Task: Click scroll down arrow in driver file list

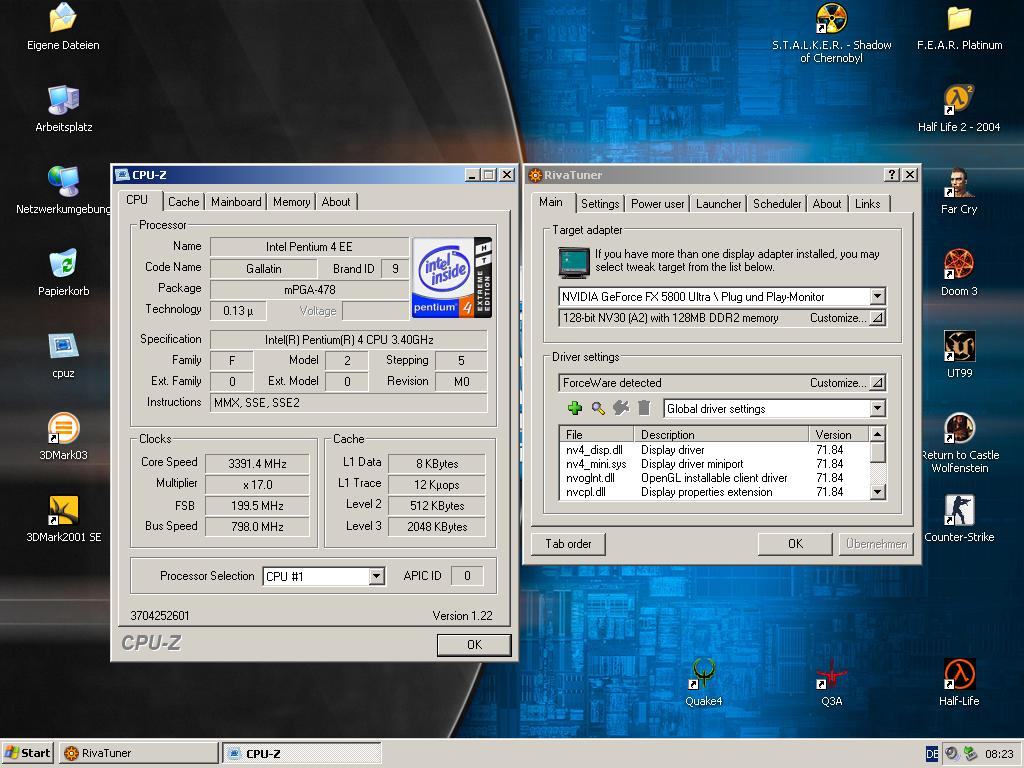Action: pos(878,492)
